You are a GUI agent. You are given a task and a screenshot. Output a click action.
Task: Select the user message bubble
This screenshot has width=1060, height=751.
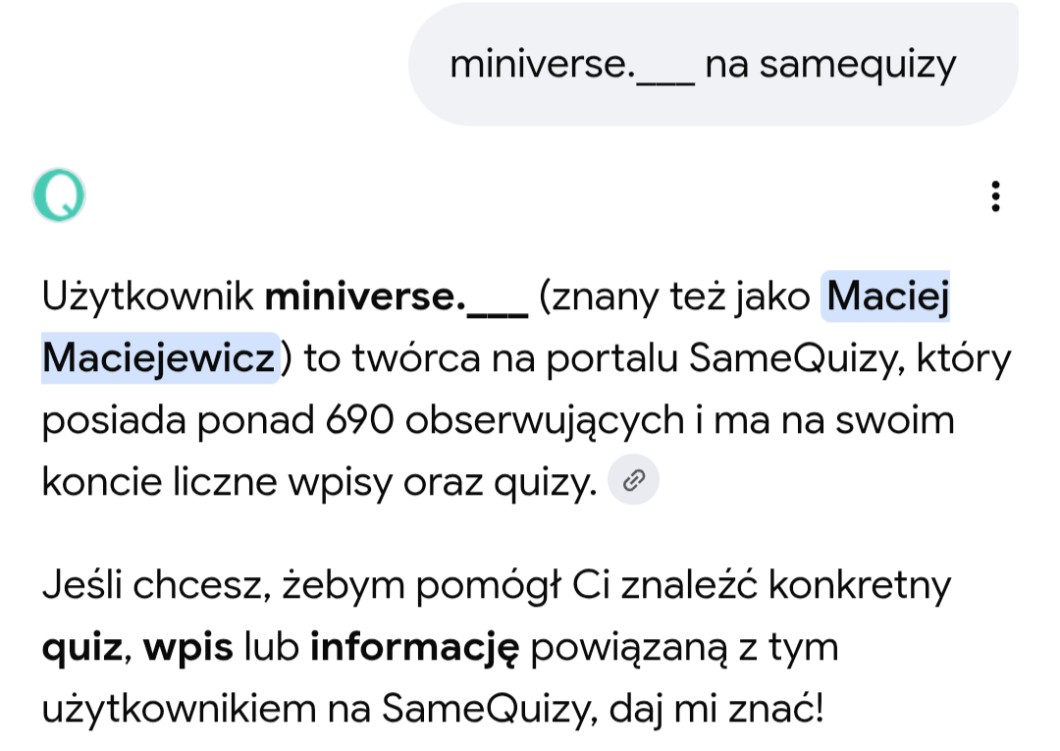(713, 64)
